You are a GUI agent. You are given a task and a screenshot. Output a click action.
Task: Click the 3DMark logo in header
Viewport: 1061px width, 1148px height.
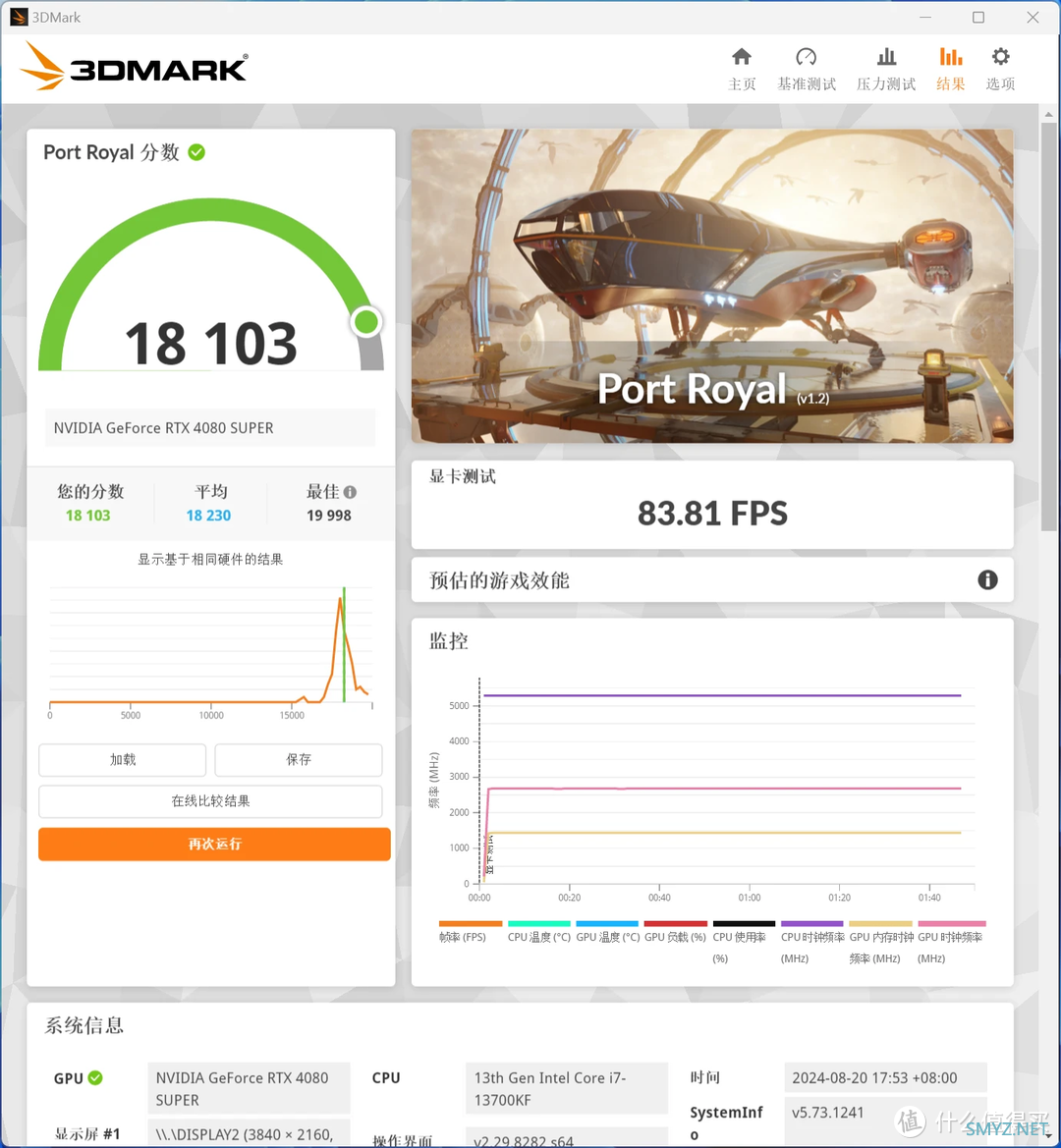(x=134, y=68)
